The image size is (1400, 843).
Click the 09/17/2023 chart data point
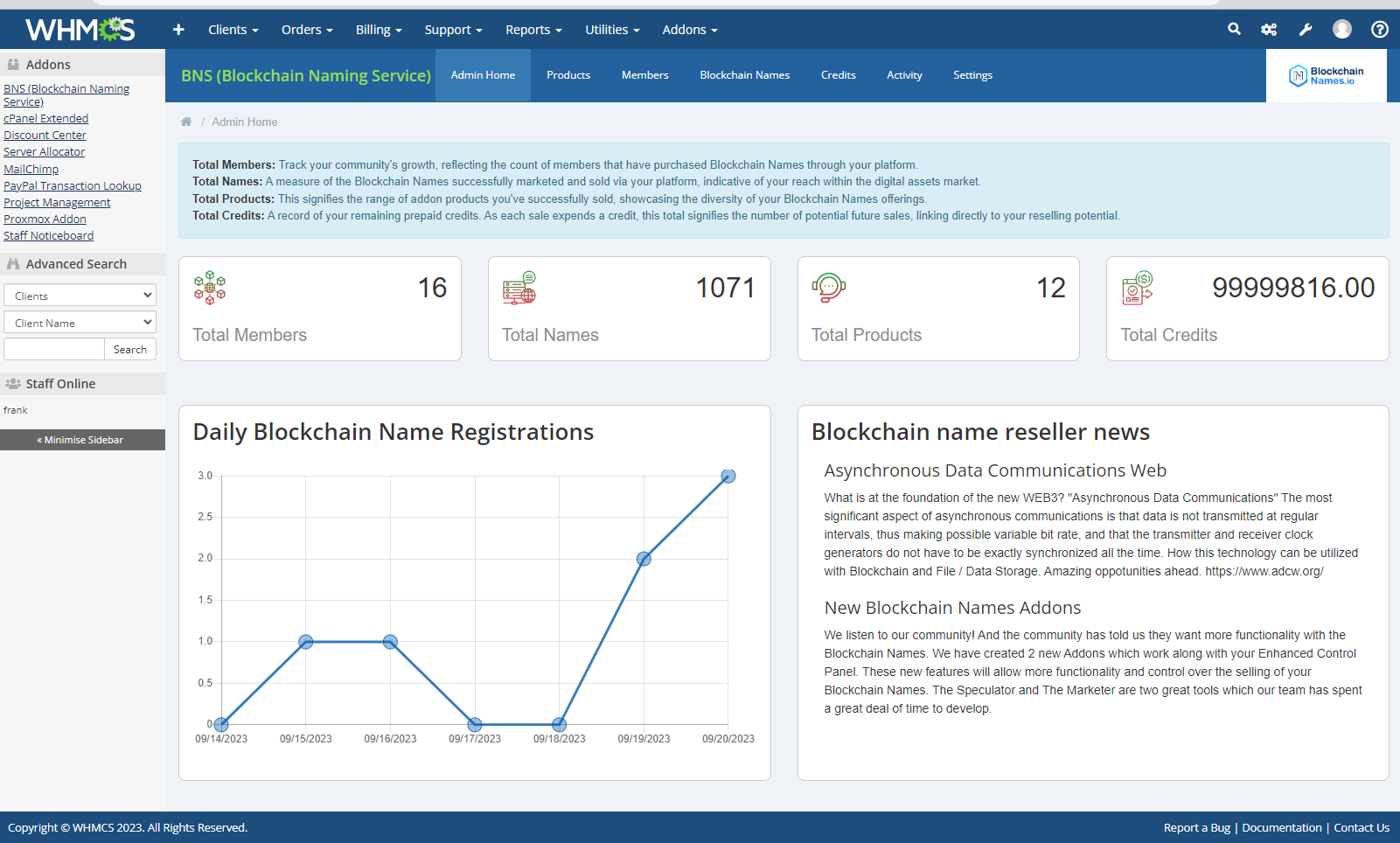[475, 724]
